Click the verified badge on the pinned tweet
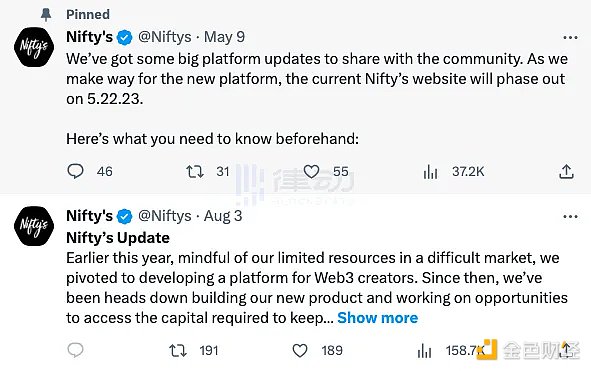 [x=125, y=37]
